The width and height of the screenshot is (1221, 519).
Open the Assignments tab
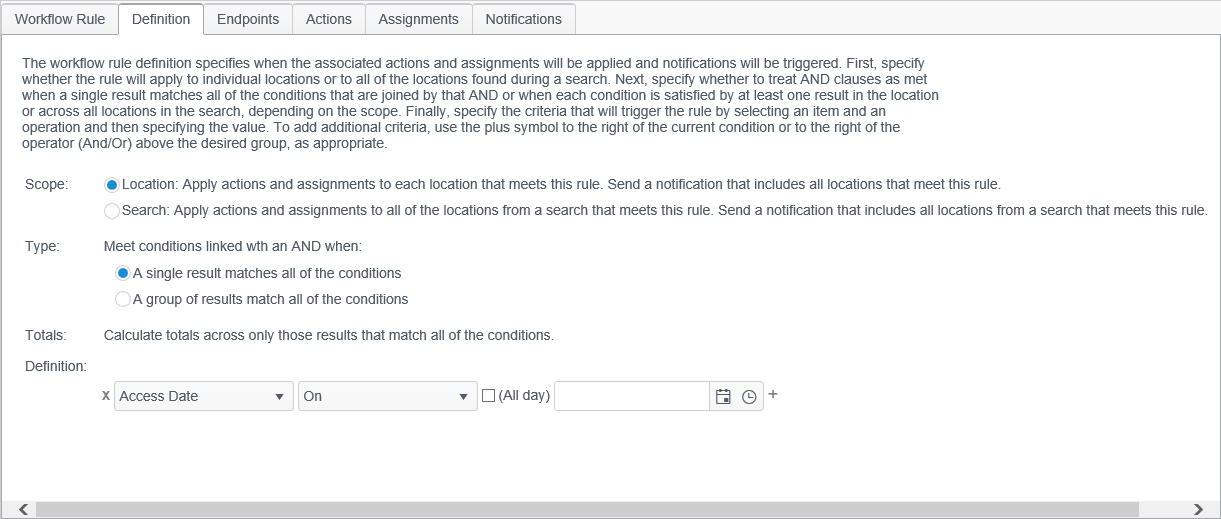pos(418,19)
